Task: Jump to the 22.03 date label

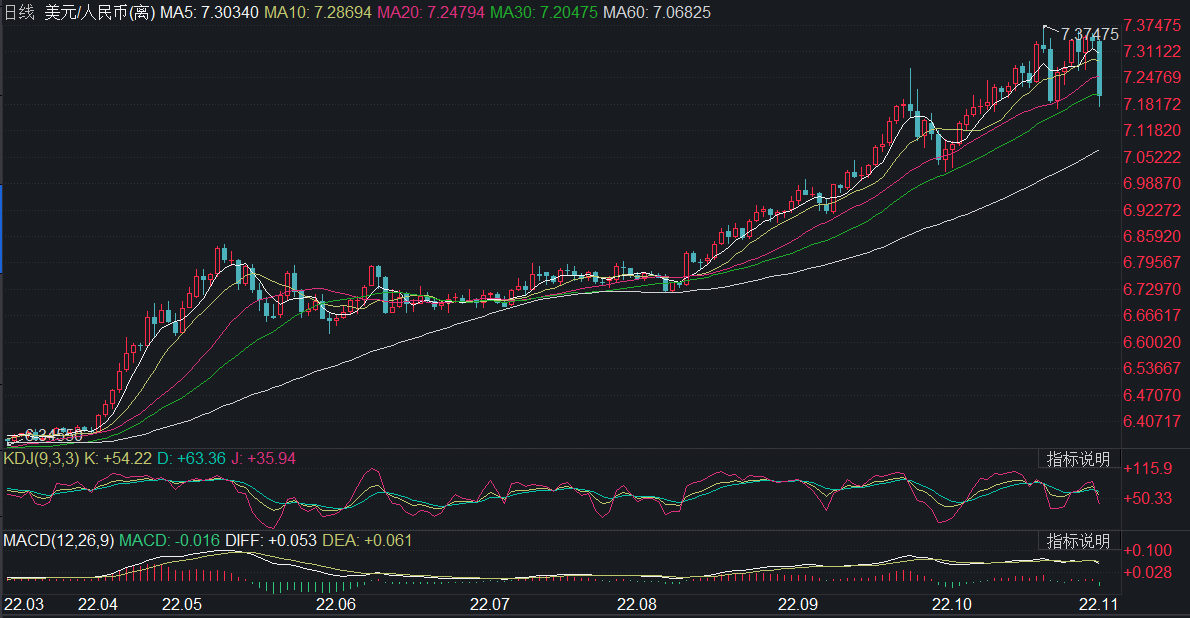Action: (x=24, y=605)
